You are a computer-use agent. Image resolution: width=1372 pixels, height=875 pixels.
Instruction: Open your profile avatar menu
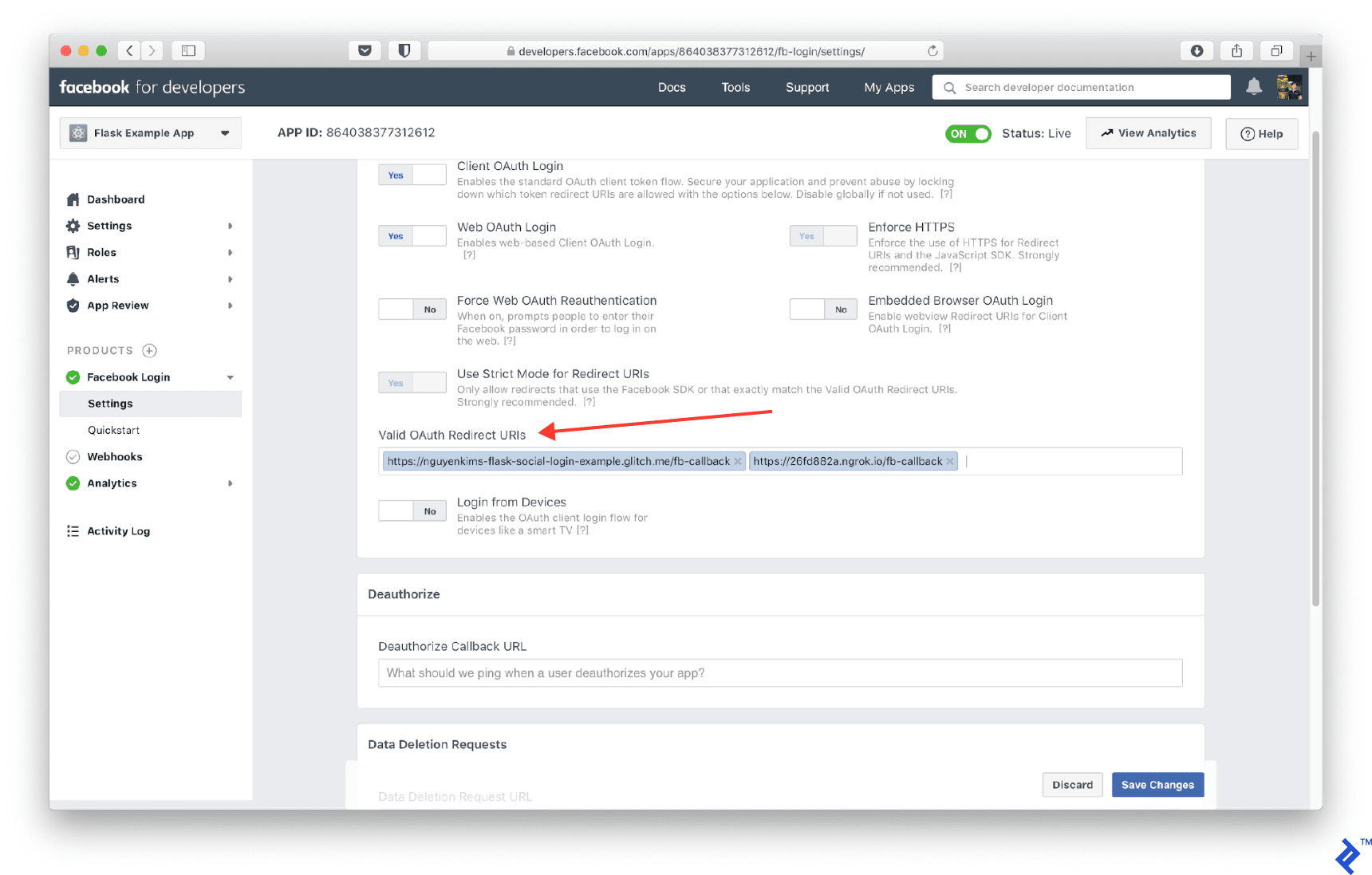(1289, 87)
